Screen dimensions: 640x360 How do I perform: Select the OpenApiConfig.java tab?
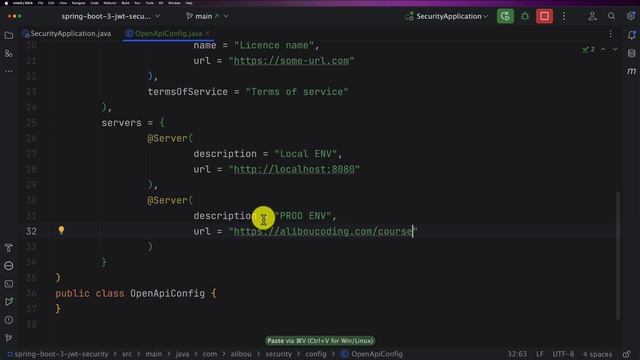(168, 33)
